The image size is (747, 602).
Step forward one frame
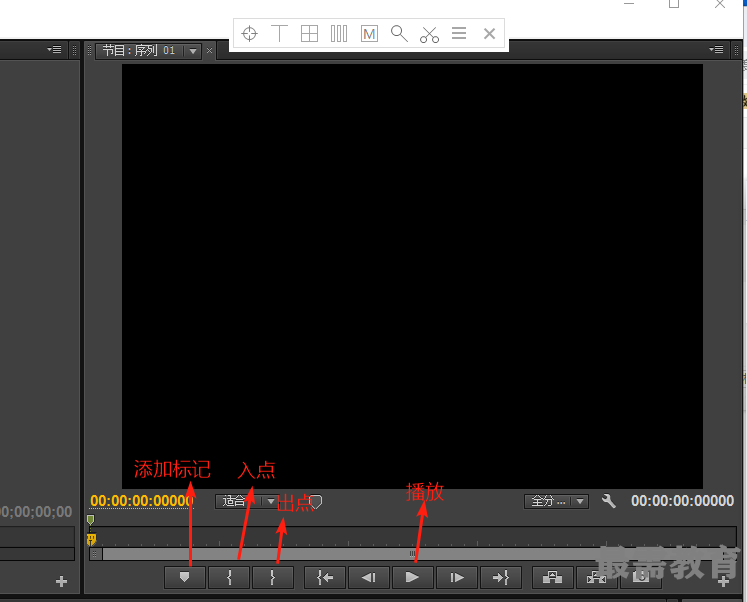click(x=457, y=577)
